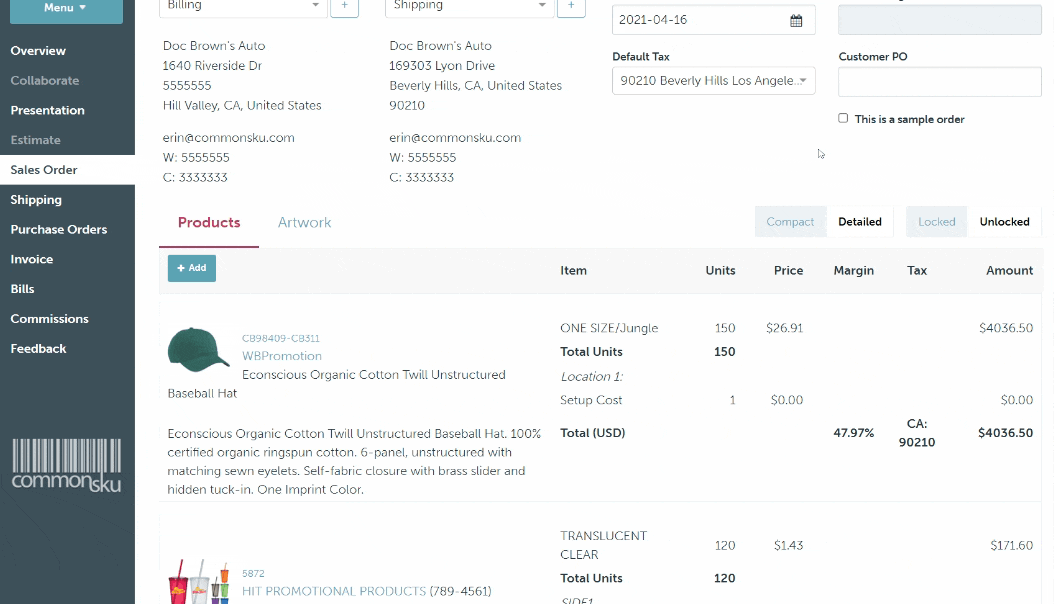1054x604 pixels.
Task: Open HIT PROMOTIONAL PRODUCTS supplier link
Action: pos(334,591)
